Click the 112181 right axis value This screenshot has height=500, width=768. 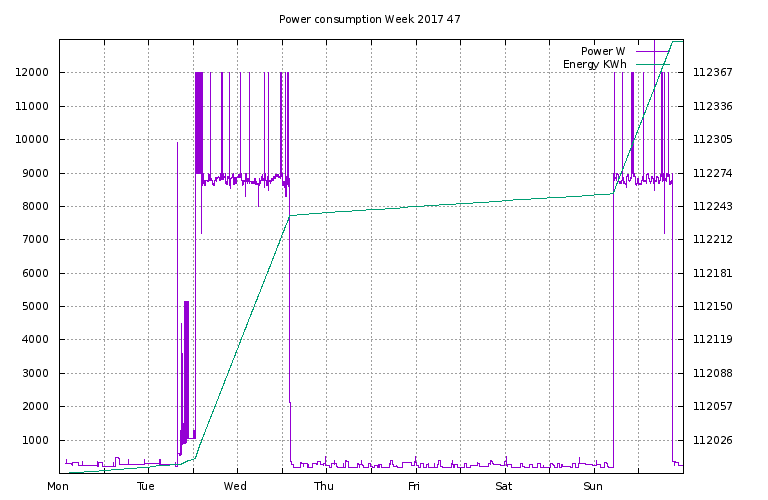(713, 273)
